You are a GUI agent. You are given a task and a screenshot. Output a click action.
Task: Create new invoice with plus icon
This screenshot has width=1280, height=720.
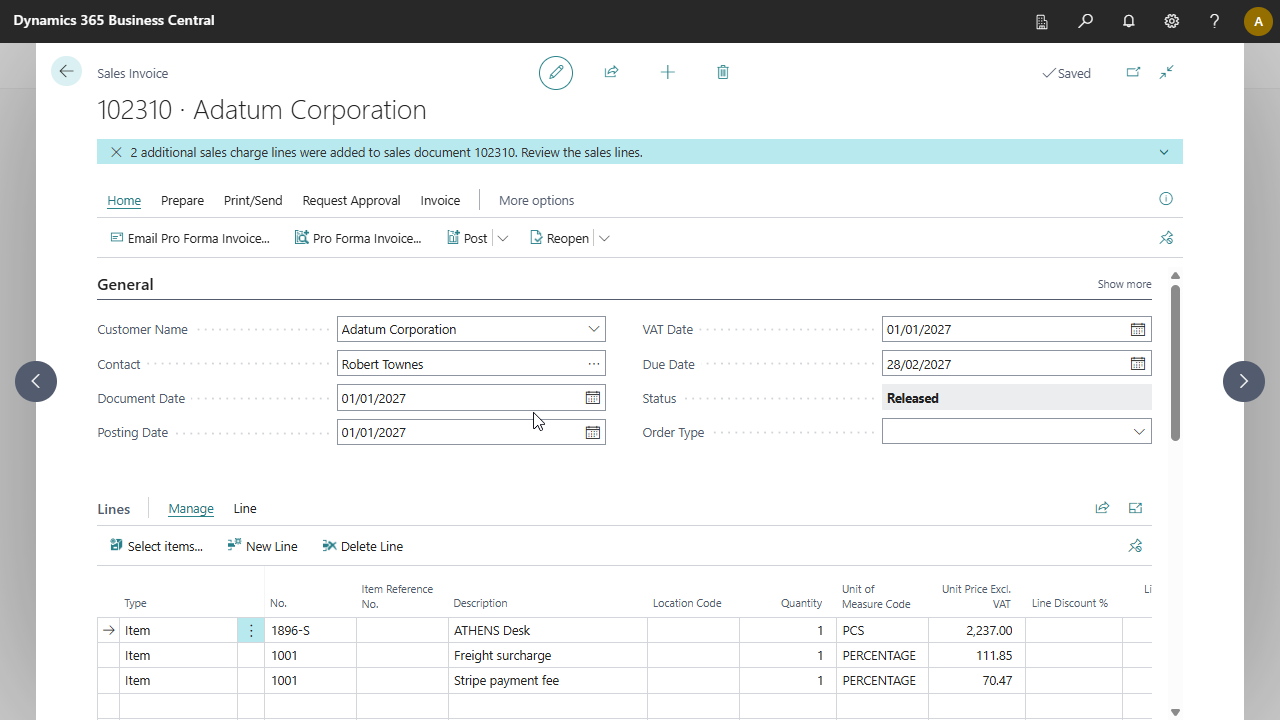(x=667, y=72)
